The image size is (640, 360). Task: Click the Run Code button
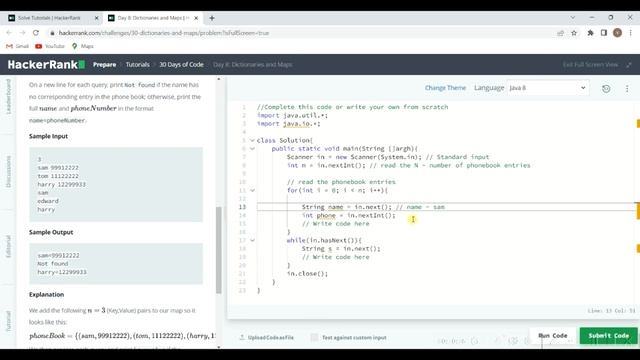click(553, 336)
